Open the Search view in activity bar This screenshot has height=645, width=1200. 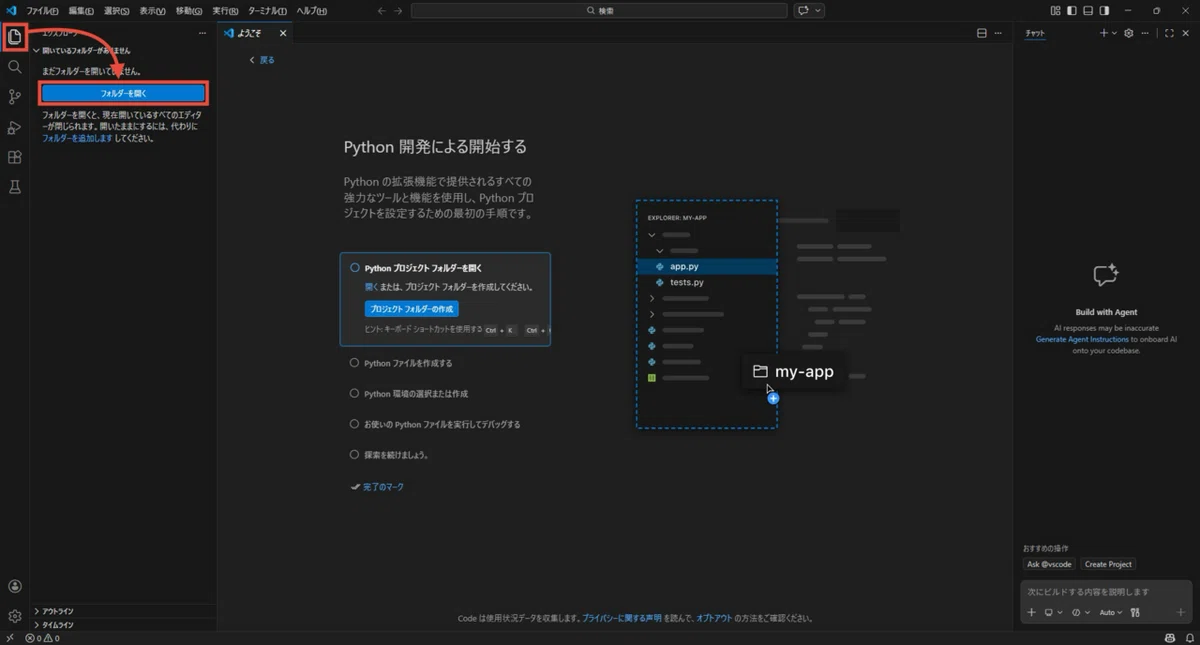tap(14, 67)
